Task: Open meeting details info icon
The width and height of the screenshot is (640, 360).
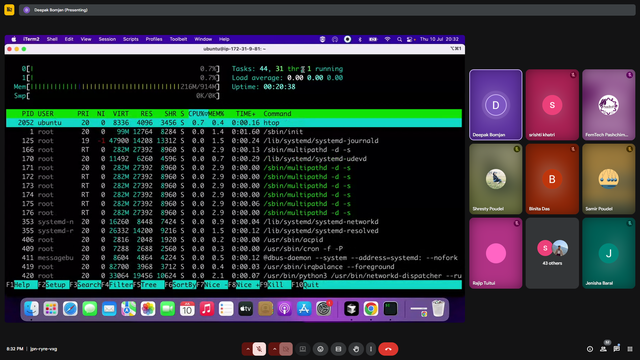Action: click(590, 349)
